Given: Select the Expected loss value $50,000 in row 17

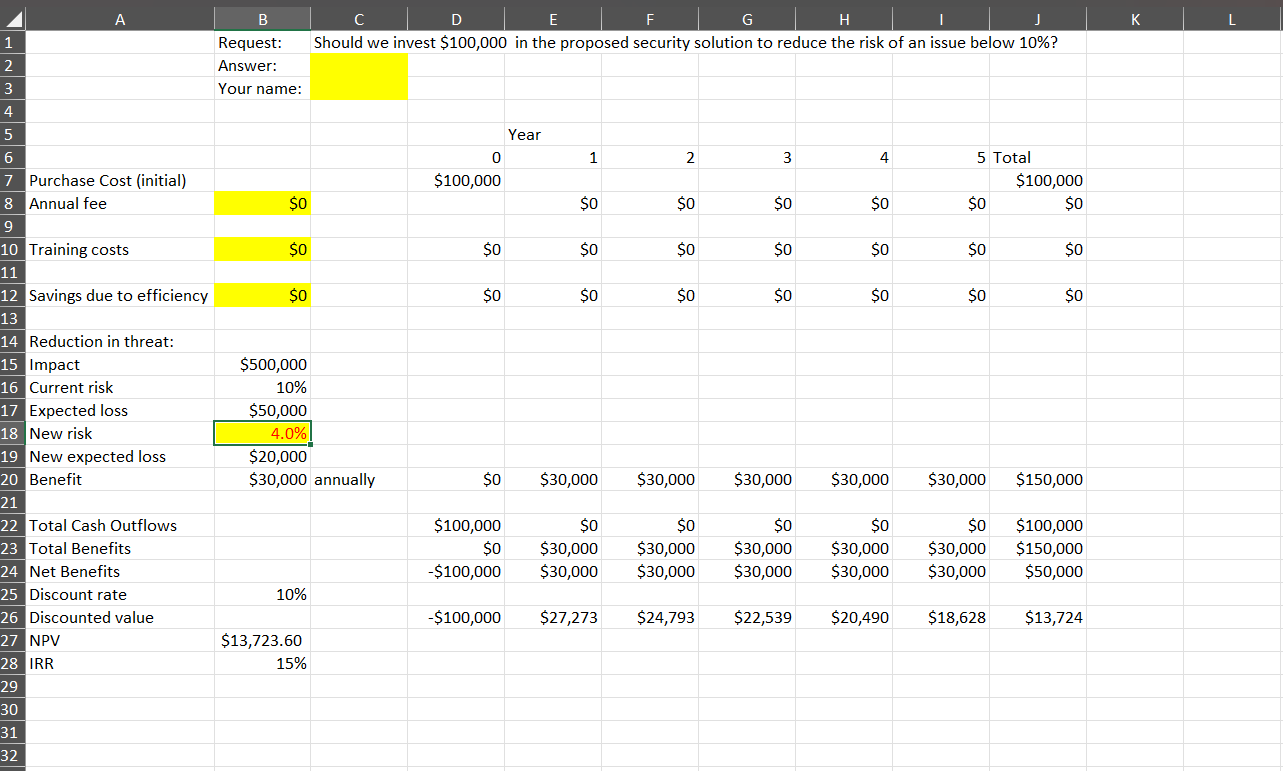Looking at the screenshot, I should click(x=262, y=411).
